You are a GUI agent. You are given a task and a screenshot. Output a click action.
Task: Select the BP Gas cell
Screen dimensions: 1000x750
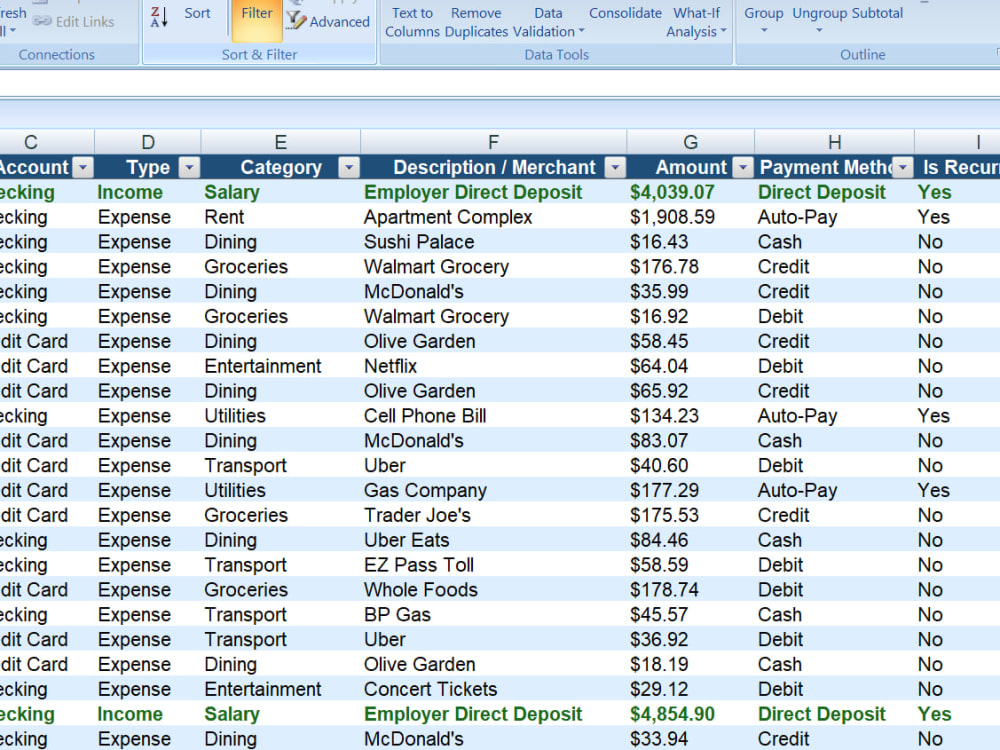pos(494,615)
